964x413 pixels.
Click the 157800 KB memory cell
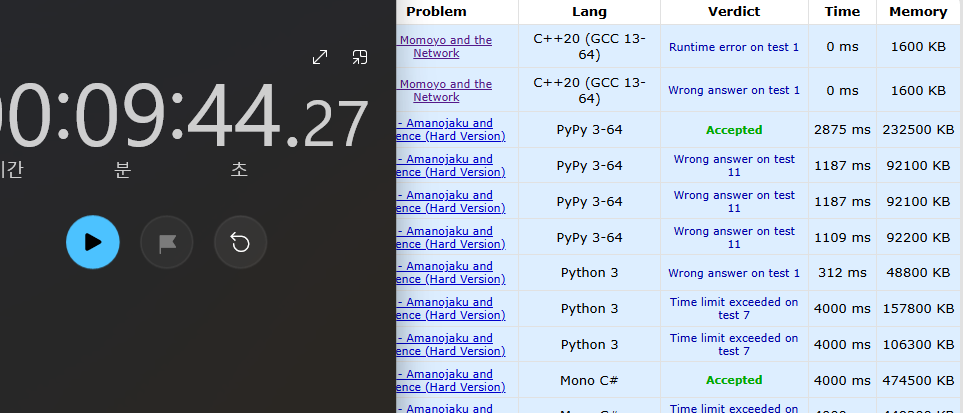918,309
